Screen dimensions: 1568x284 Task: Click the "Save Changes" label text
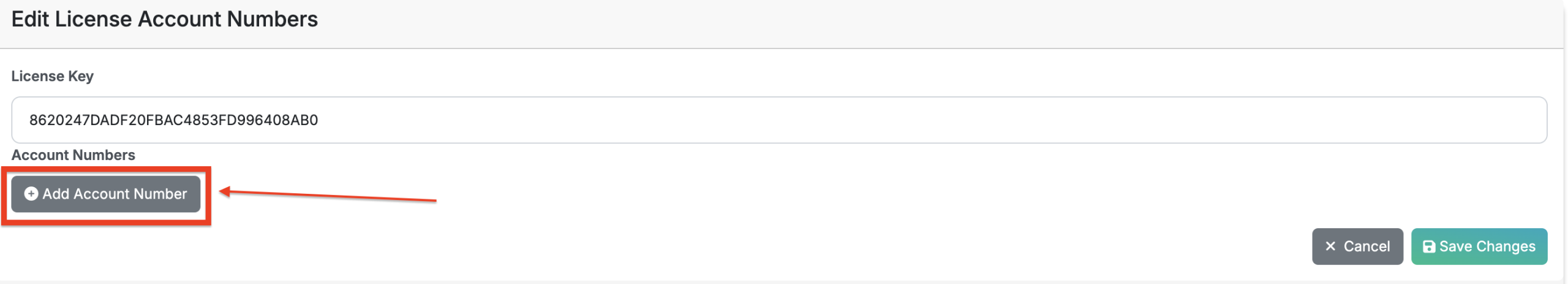1487,247
